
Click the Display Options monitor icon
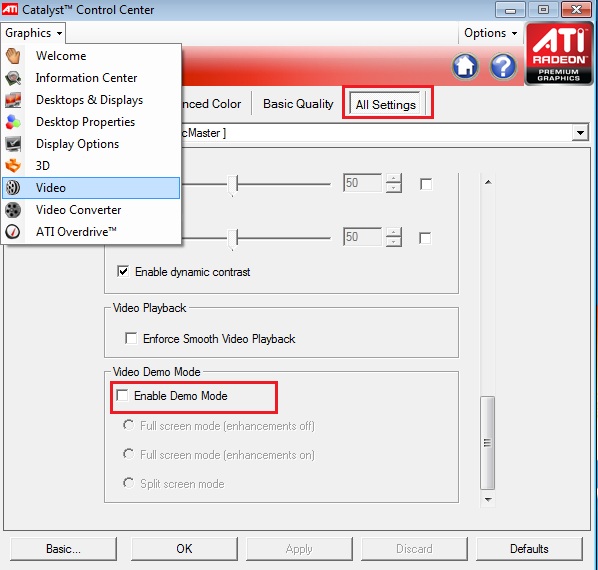[13, 144]
